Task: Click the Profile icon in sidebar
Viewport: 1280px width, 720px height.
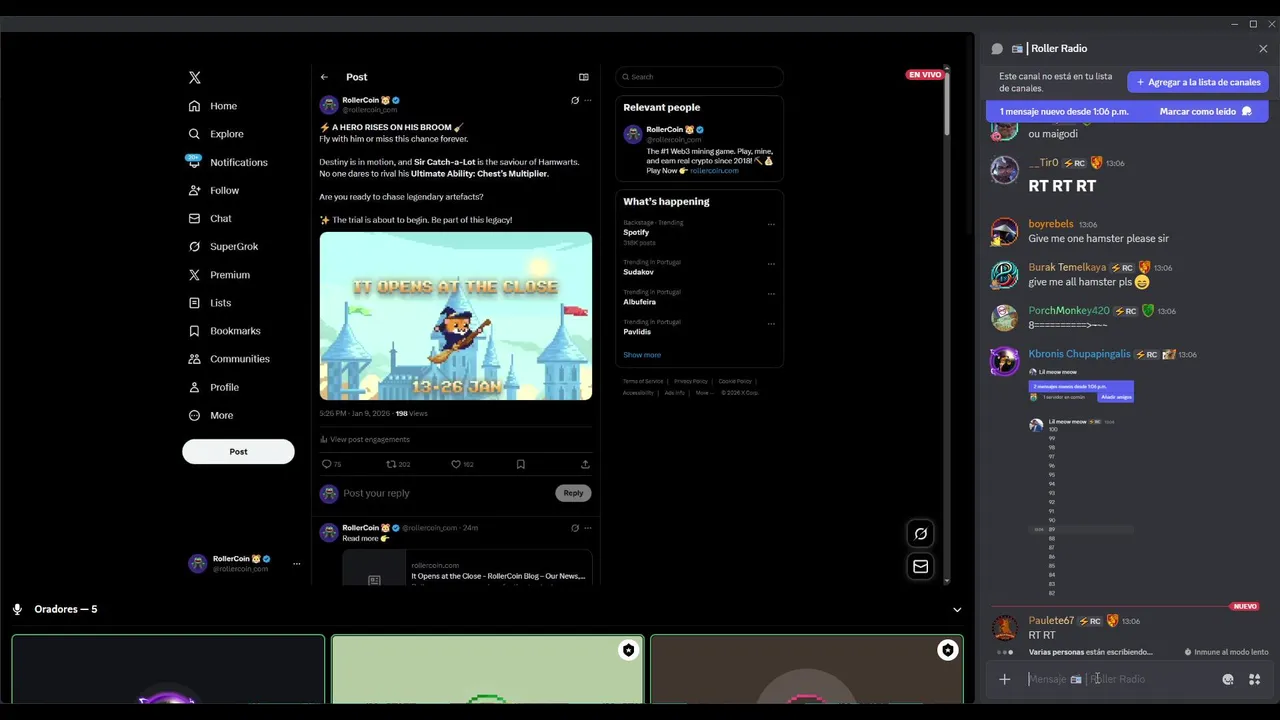Action: 194,387
